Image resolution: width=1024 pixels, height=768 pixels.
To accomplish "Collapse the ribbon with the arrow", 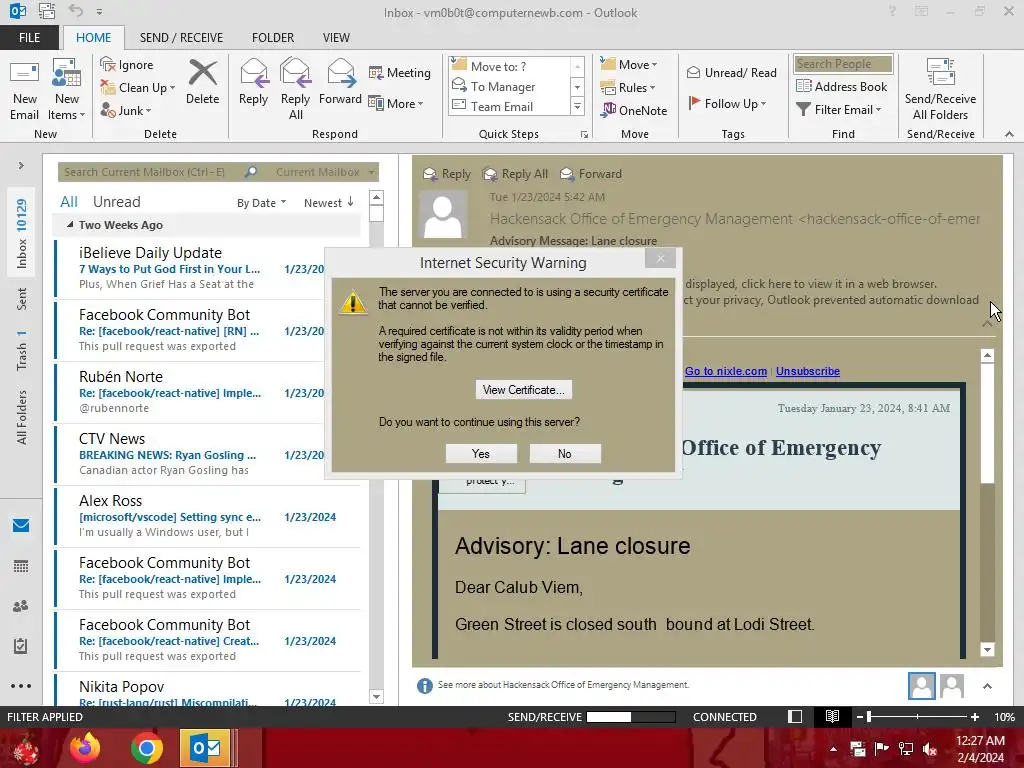I will coord(1009,134).
